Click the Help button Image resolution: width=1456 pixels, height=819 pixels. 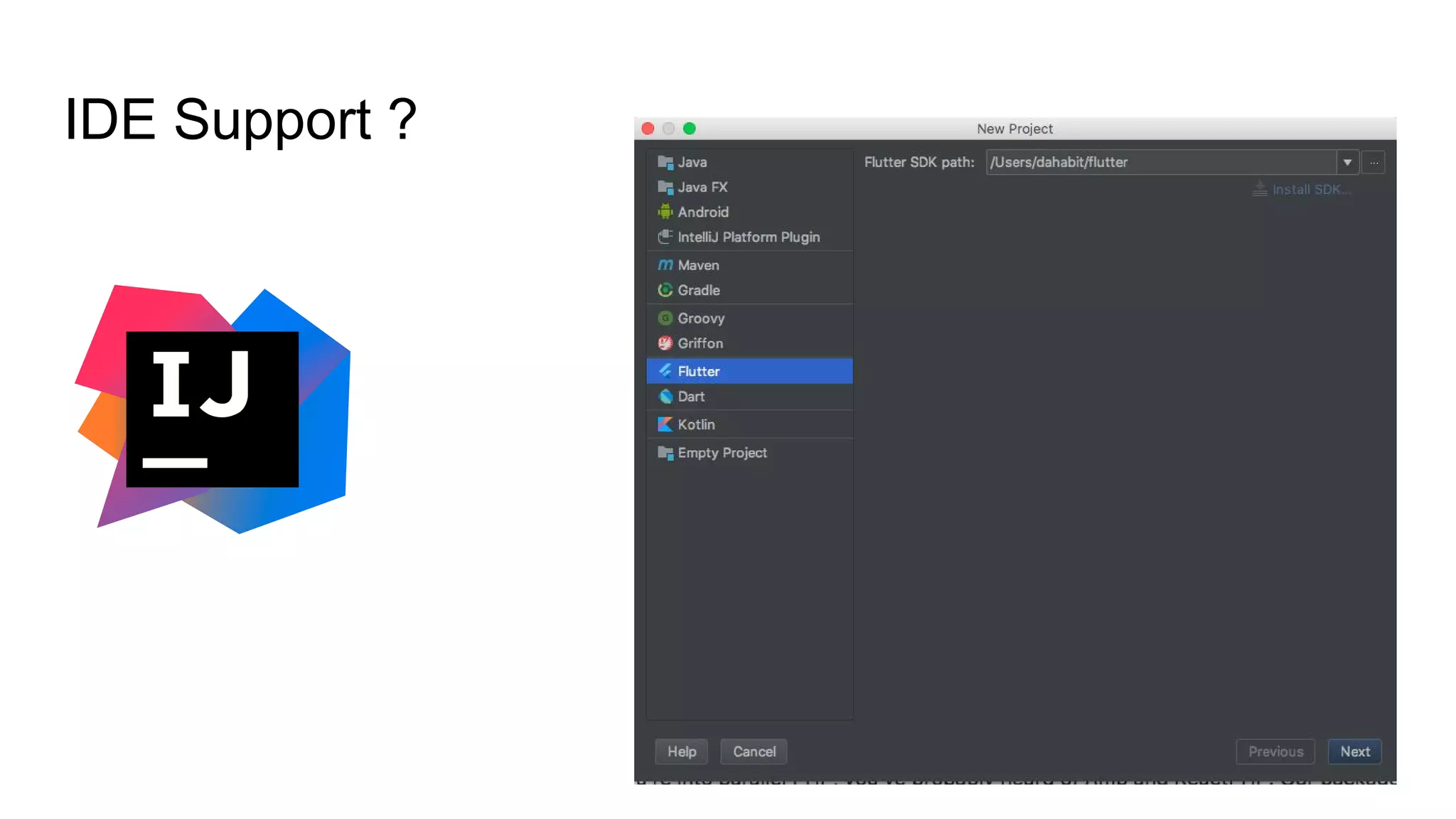(681, 751)
